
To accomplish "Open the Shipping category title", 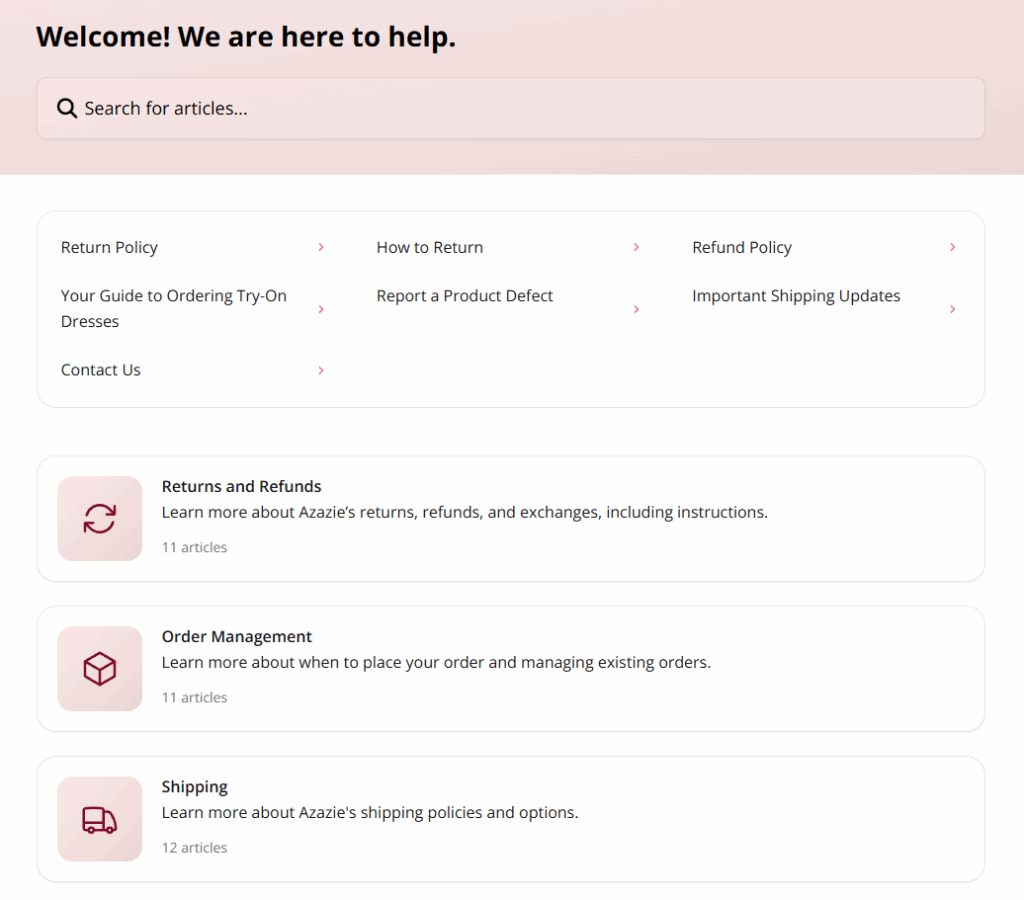I will pyautogui.click(x=195, y=787).
